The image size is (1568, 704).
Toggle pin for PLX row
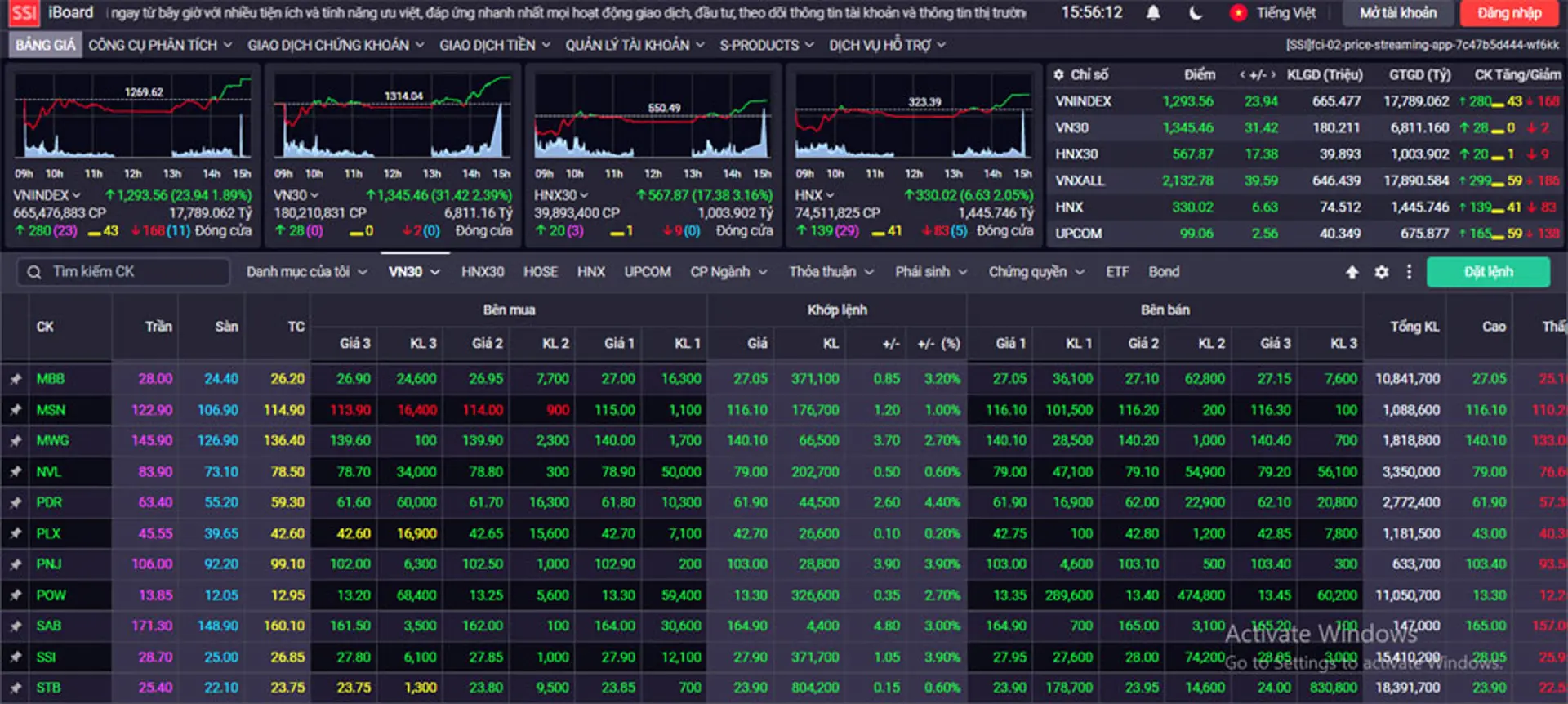15,533
